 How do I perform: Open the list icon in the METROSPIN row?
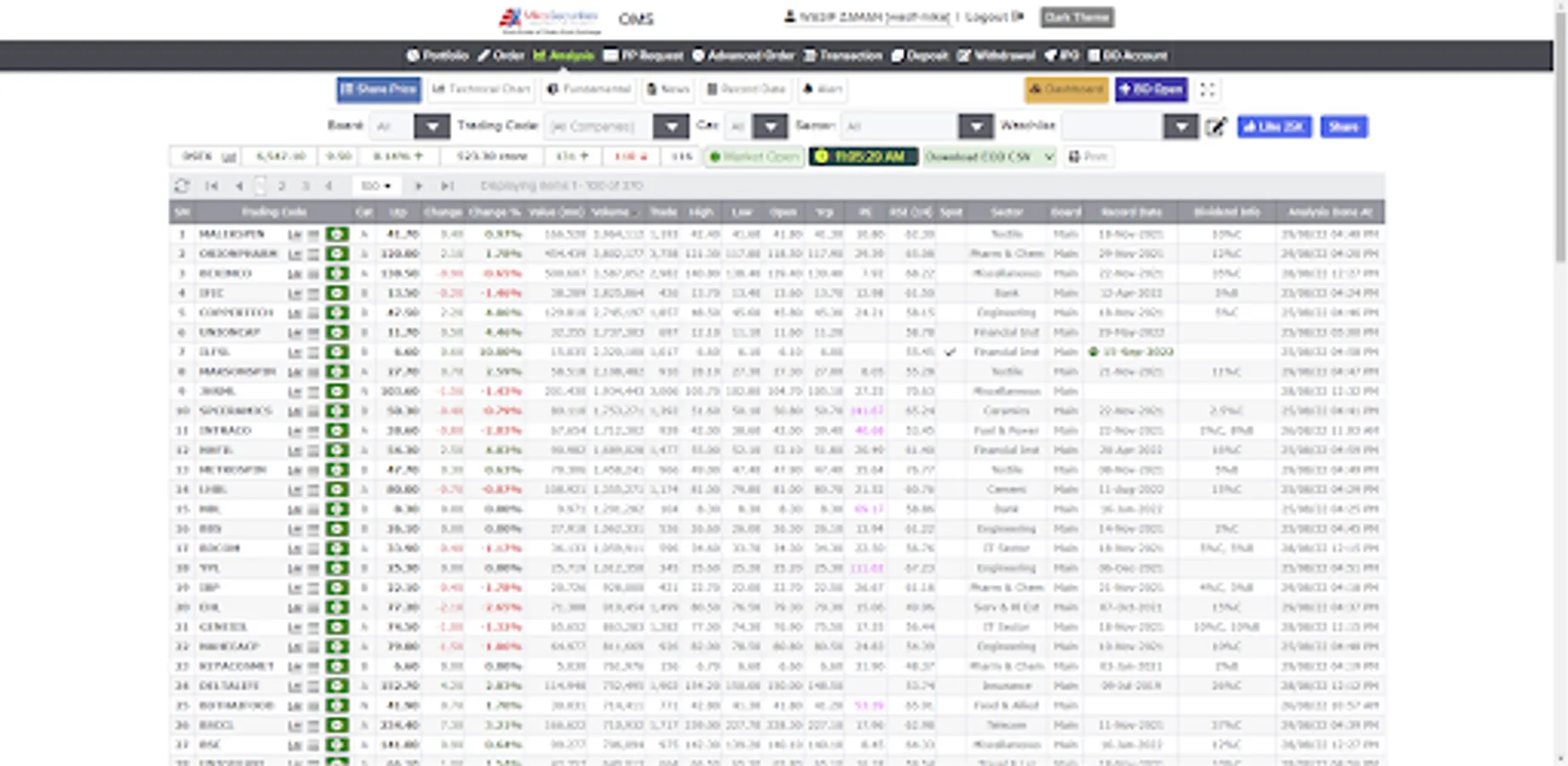[x=313, y=470]
